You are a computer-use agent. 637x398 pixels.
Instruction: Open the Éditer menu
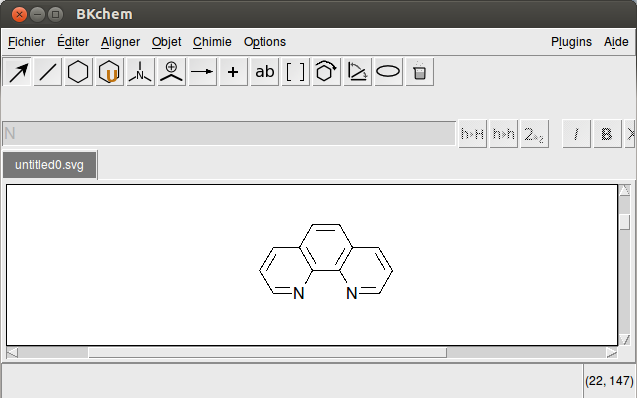[73, 42]
